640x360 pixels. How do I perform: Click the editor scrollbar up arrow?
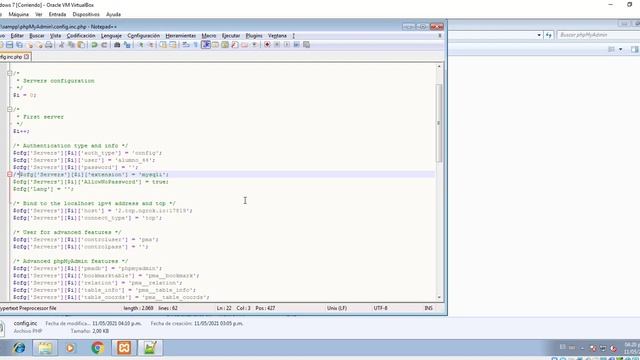439,67
